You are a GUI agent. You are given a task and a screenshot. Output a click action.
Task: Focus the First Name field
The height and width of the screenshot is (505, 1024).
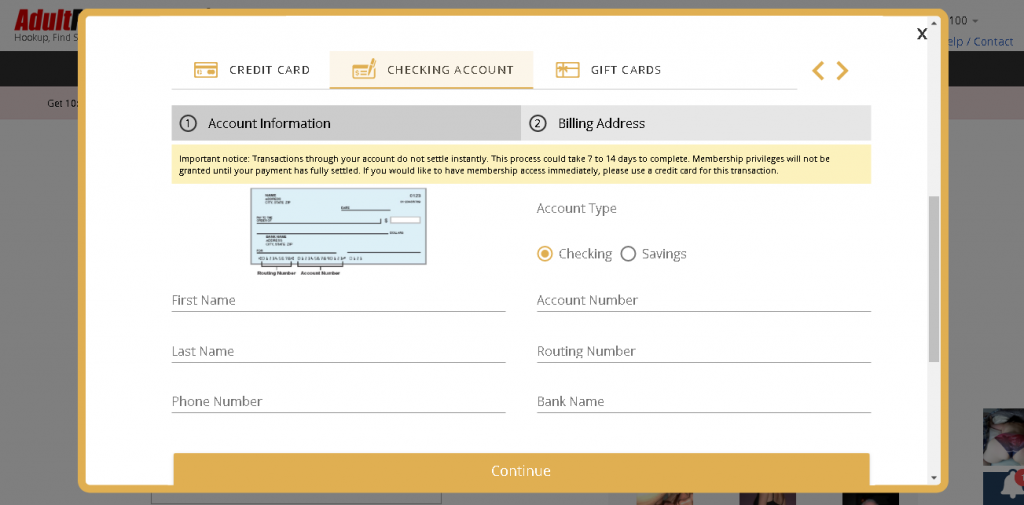[338, 300]
